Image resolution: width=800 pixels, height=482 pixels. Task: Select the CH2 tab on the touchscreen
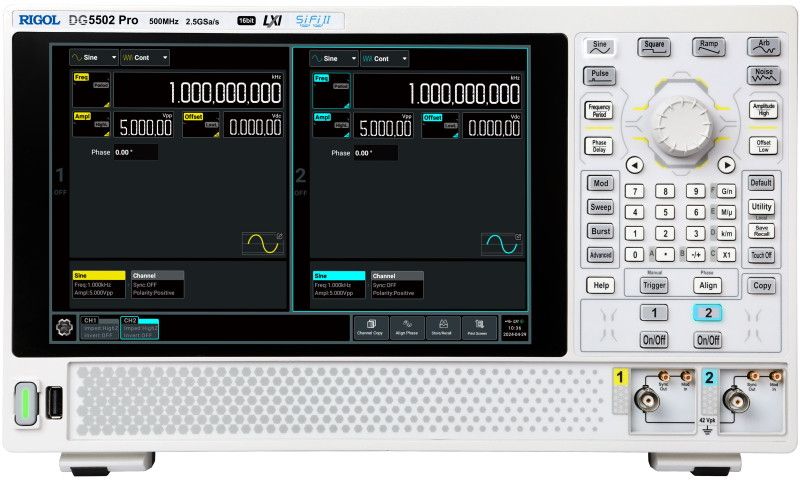(x=140, y=327)
